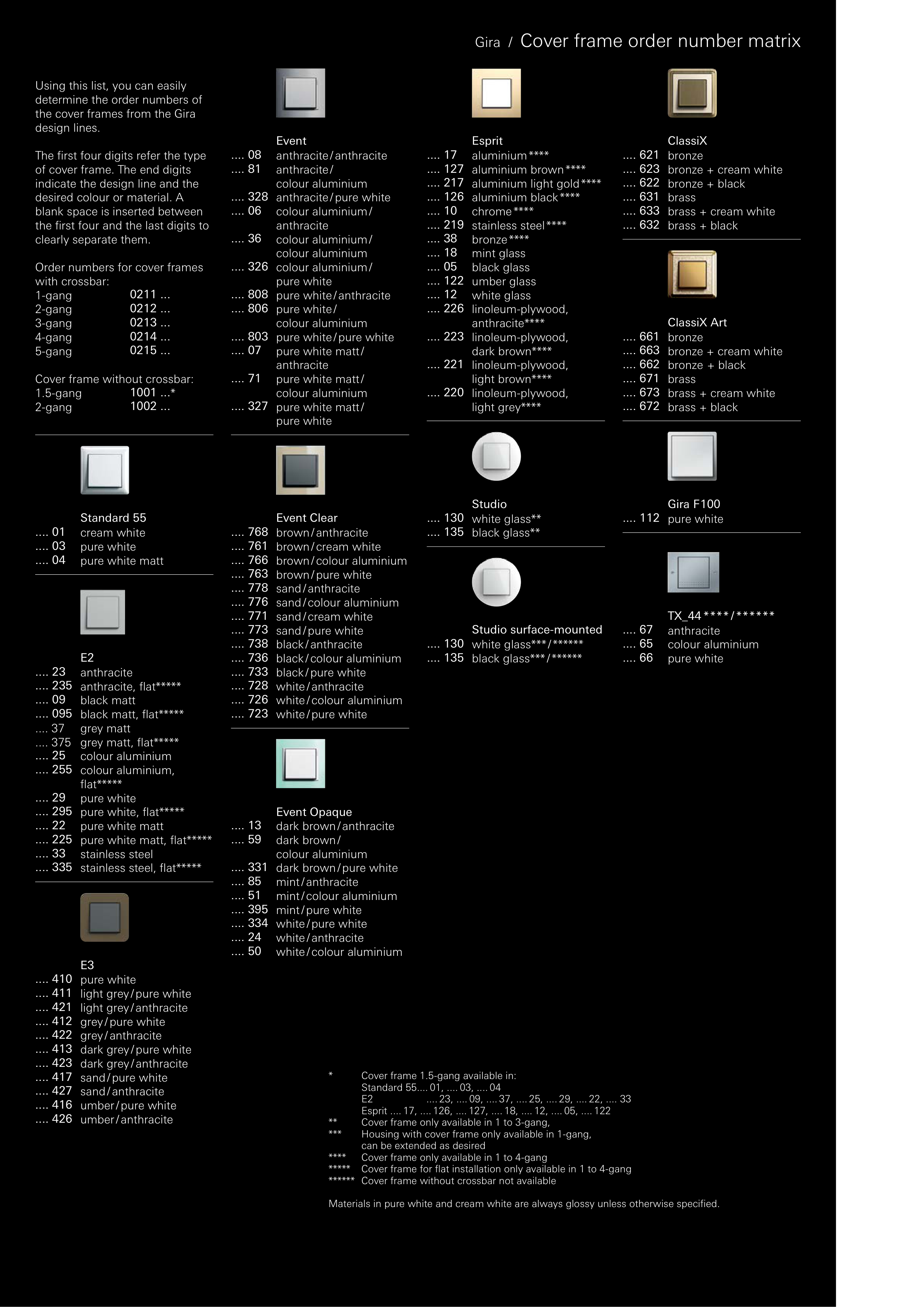
Task: Click the E3 dark frame thumbnail
Action: 105,917
